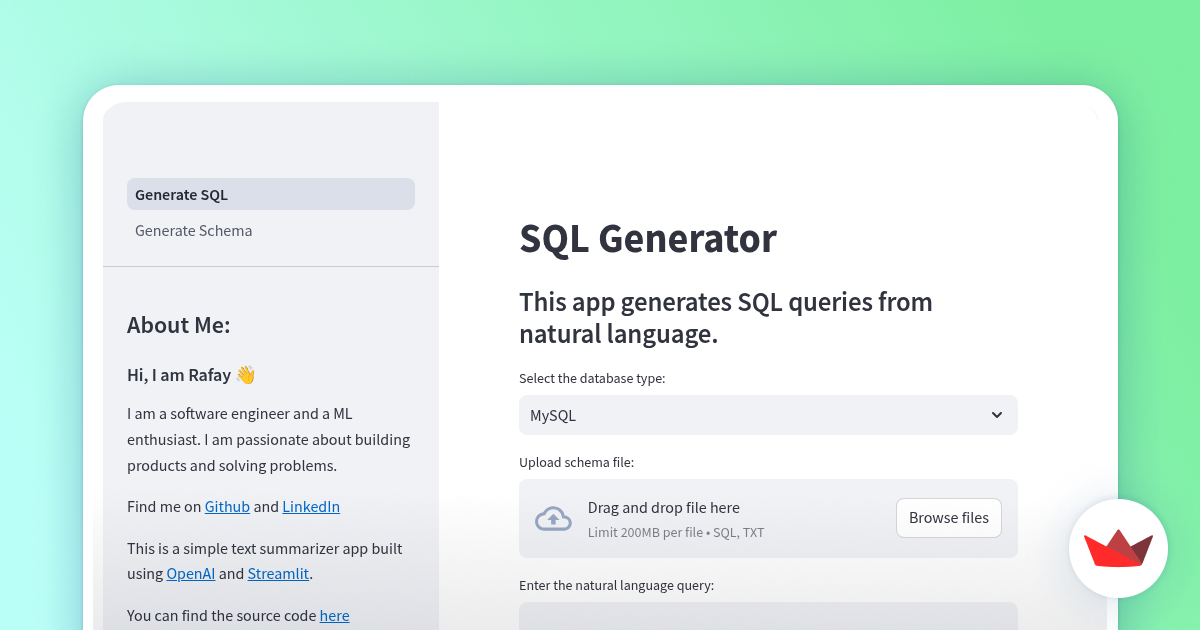
Task: Open the database type dropdown showing MySQL
Action: click(x=768, y=414)
